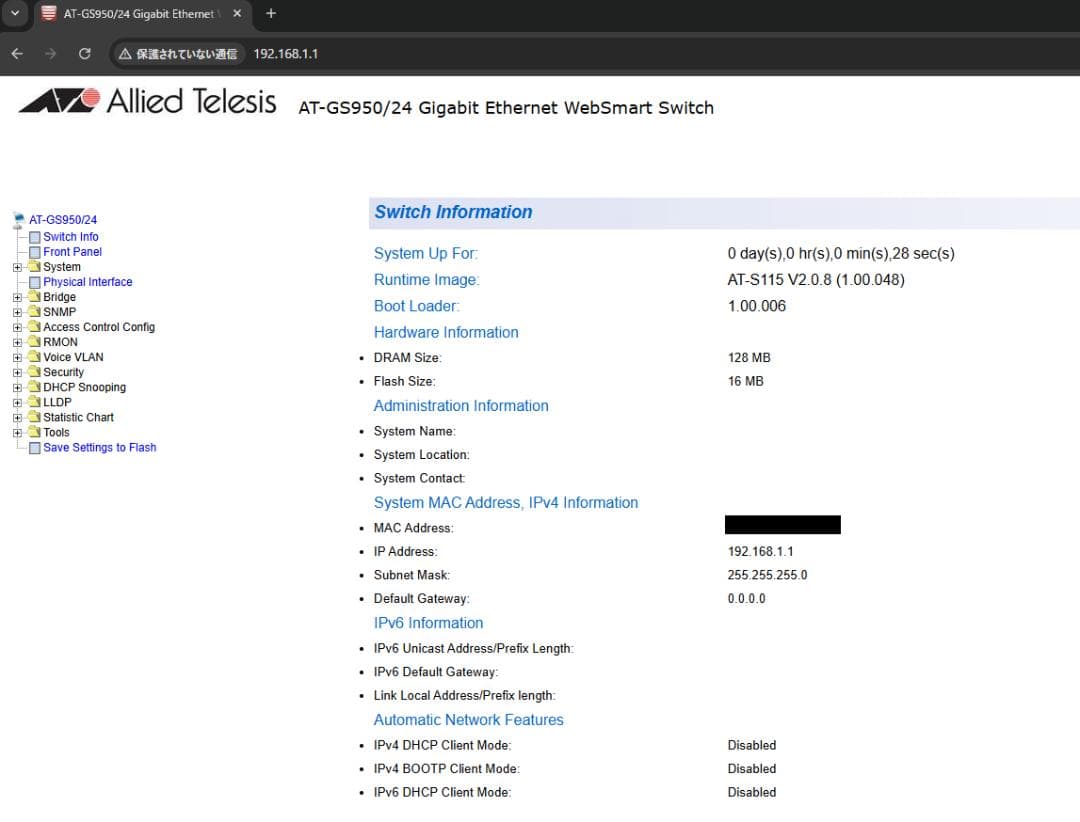
Task: Expand the Access Control Config folder
Action: click(x=17, y=328)
